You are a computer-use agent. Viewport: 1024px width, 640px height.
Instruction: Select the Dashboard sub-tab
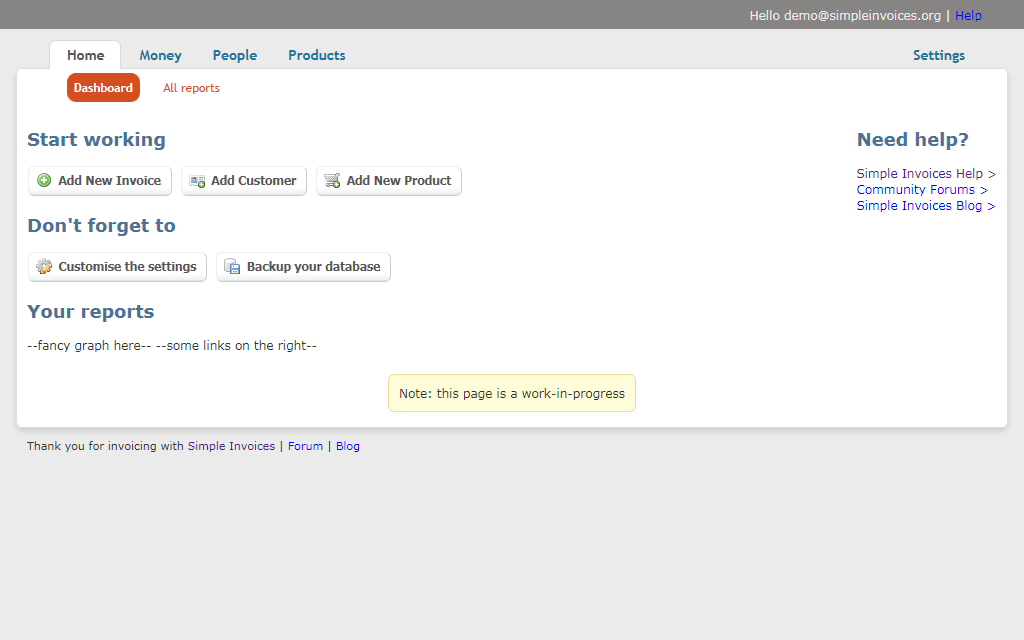(x=103, y=88)
